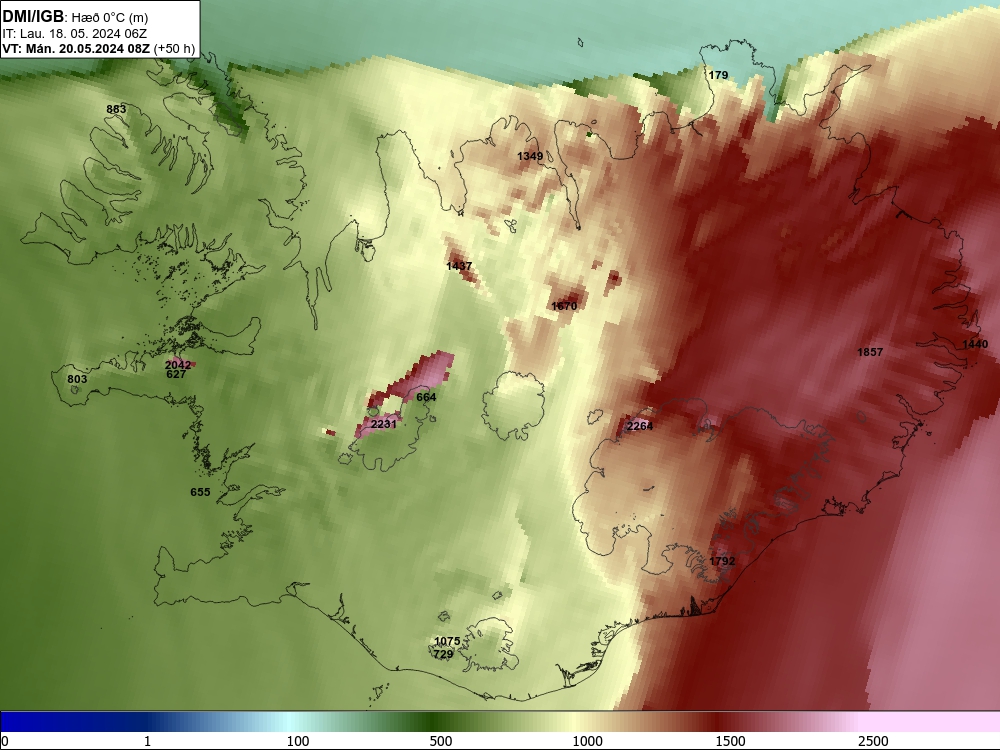Viewport: 1000px width, 750px height.
Task: Click the 1 tick on colorbar
Action: (147, 741)
